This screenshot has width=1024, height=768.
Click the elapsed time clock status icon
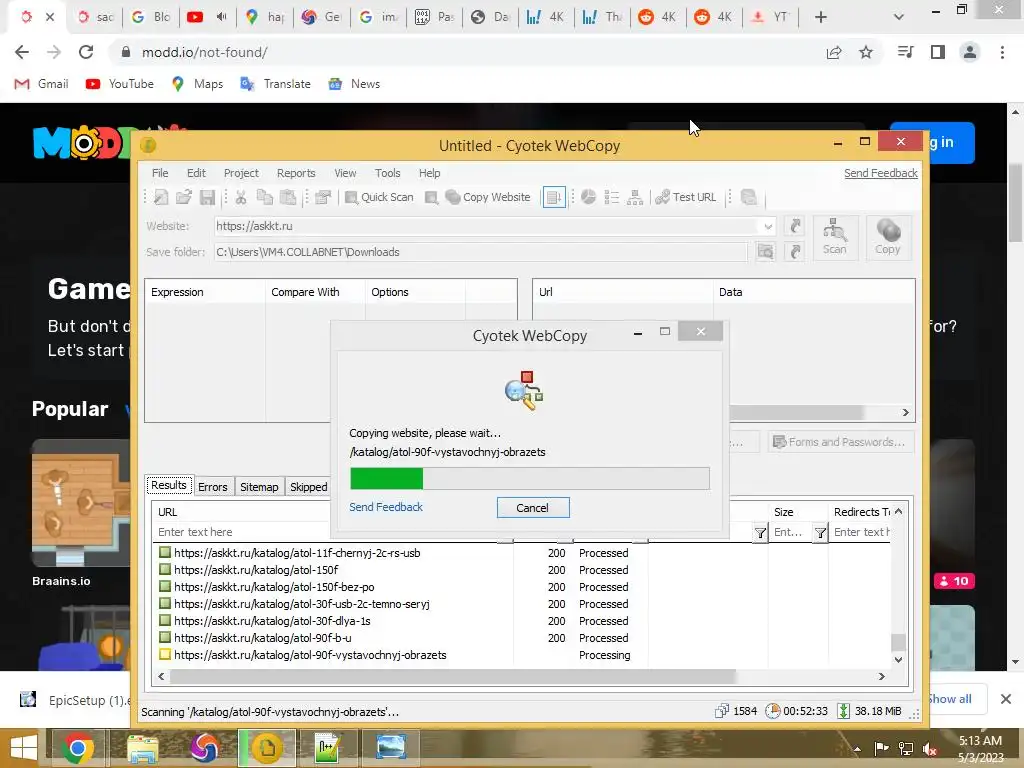click(773, 711)
